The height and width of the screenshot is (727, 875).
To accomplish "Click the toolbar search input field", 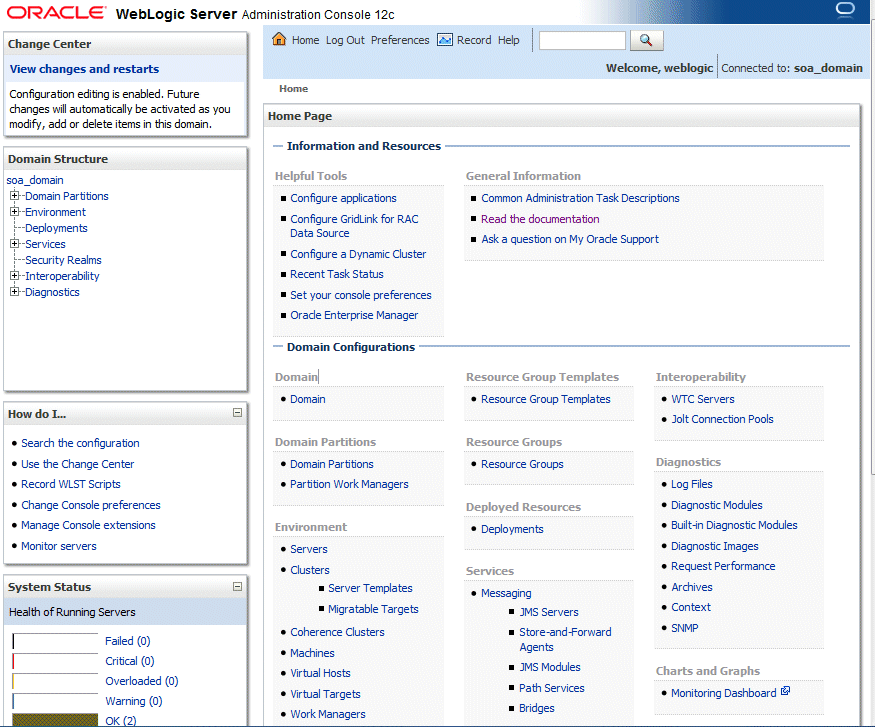I will [x=582, y=40].
